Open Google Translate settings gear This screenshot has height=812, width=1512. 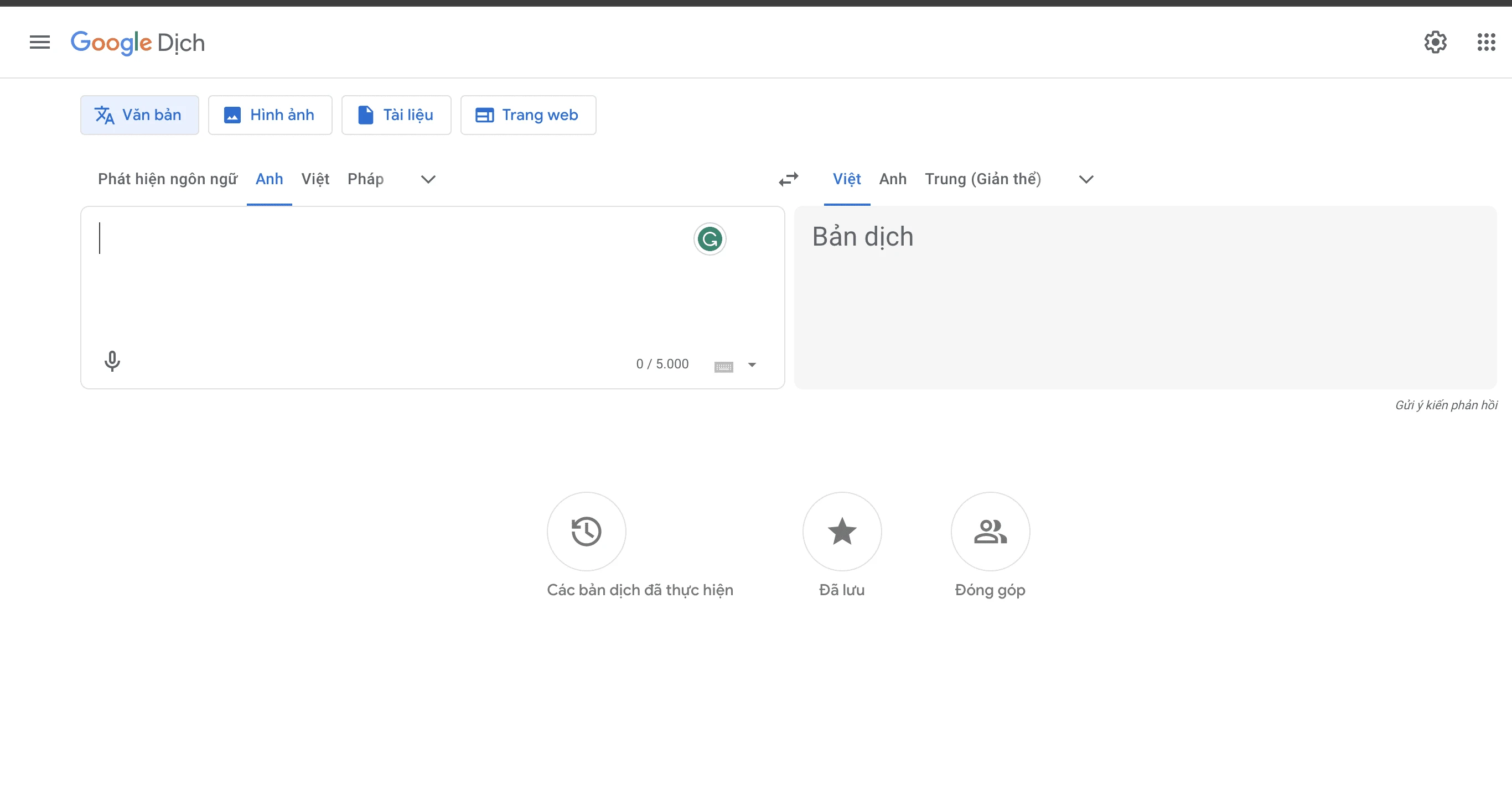[1435, 41]
